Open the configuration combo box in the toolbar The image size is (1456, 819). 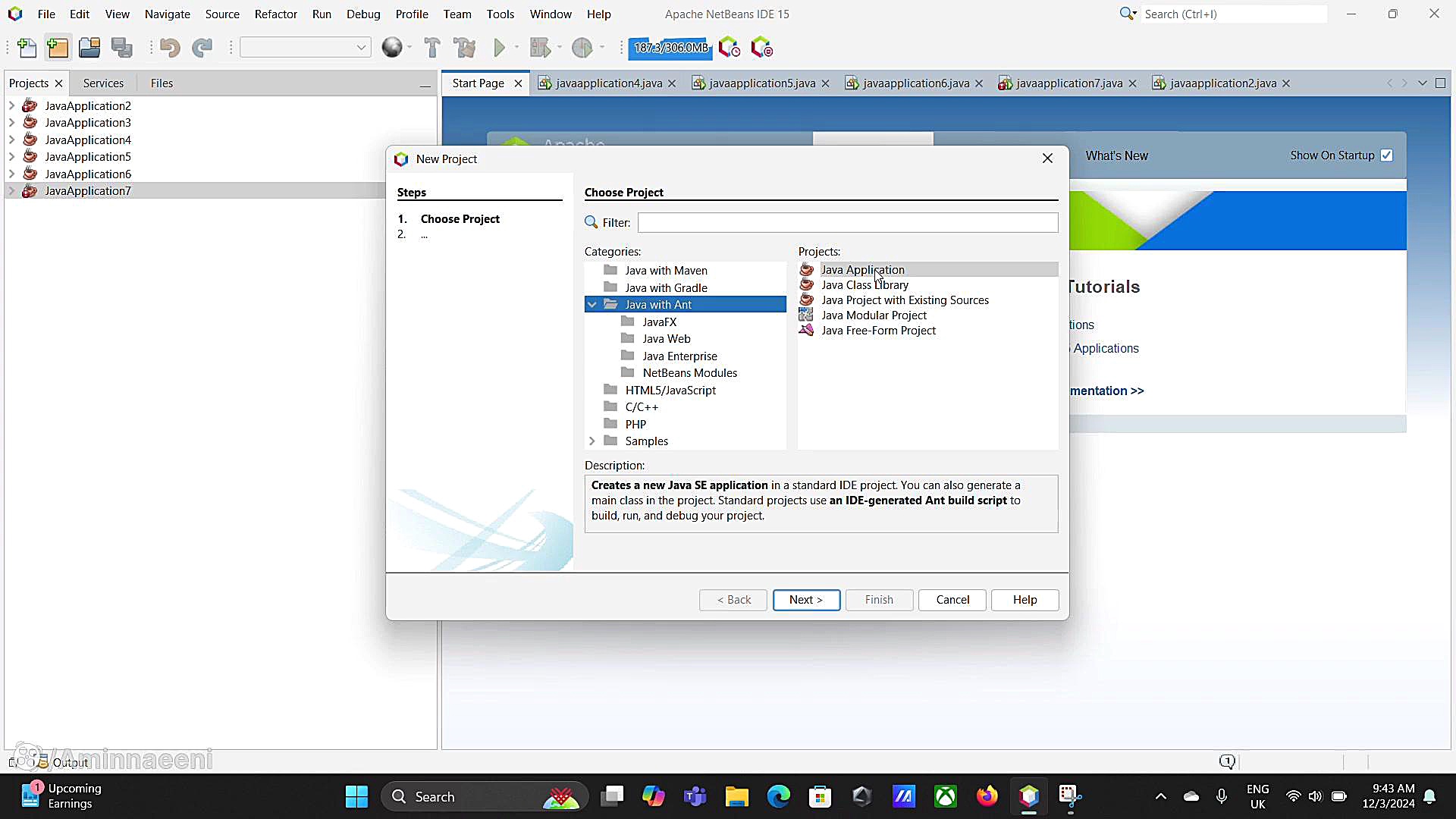(306, 48)
